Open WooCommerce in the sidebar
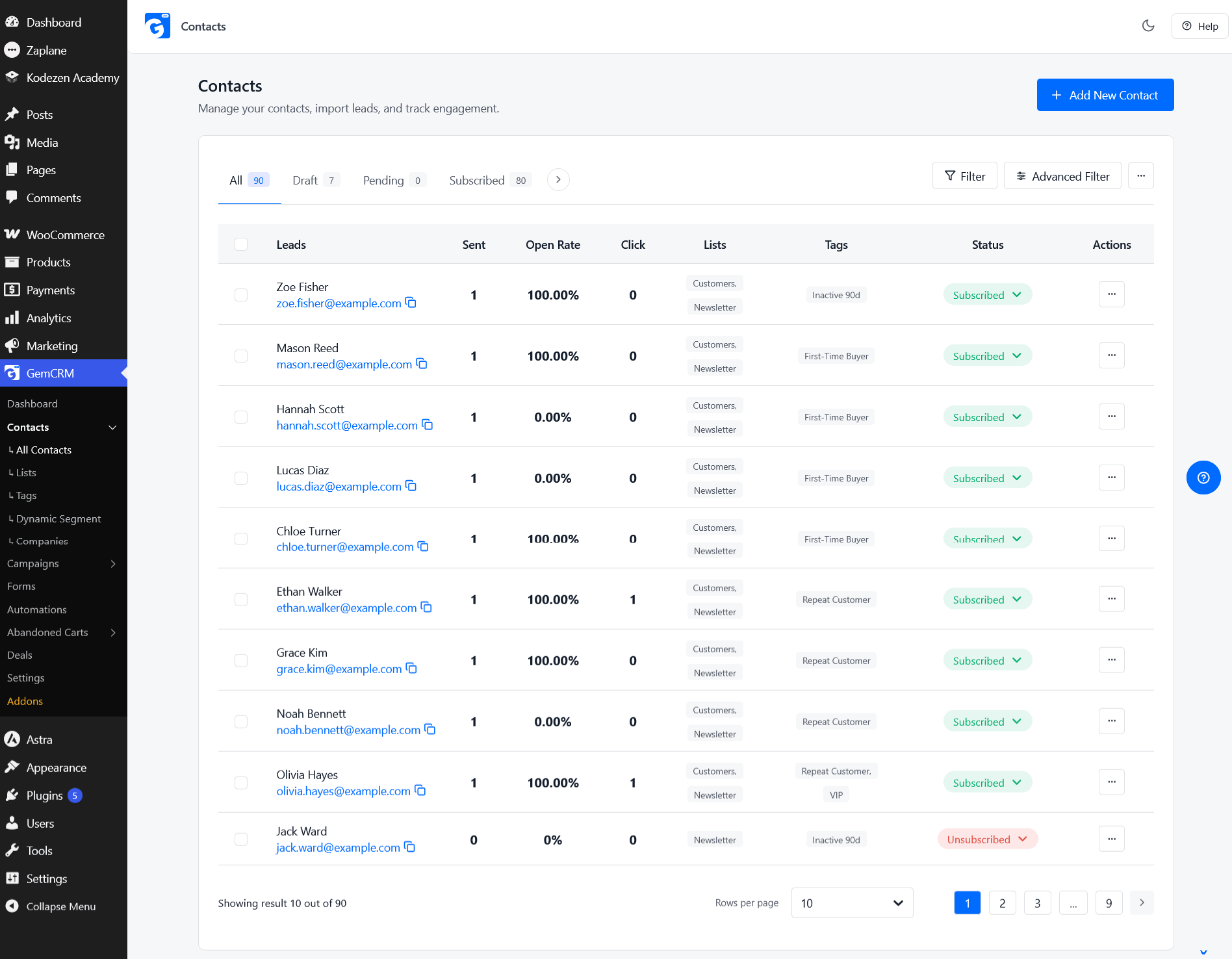1232x959 pixels. 64,235
